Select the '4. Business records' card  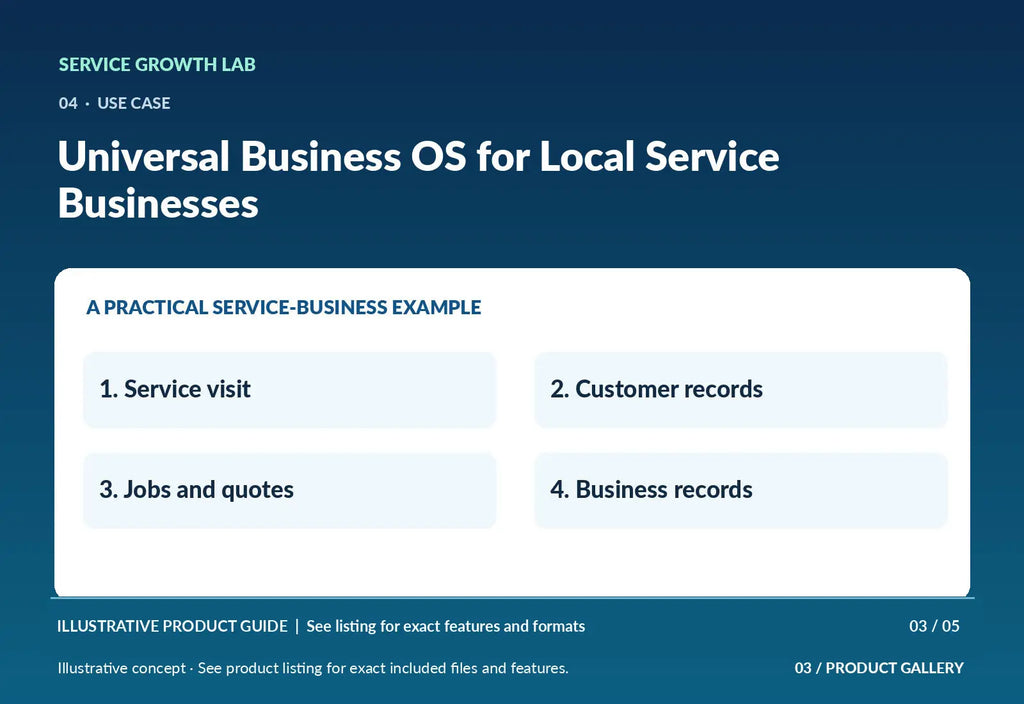tap(741, 490)
